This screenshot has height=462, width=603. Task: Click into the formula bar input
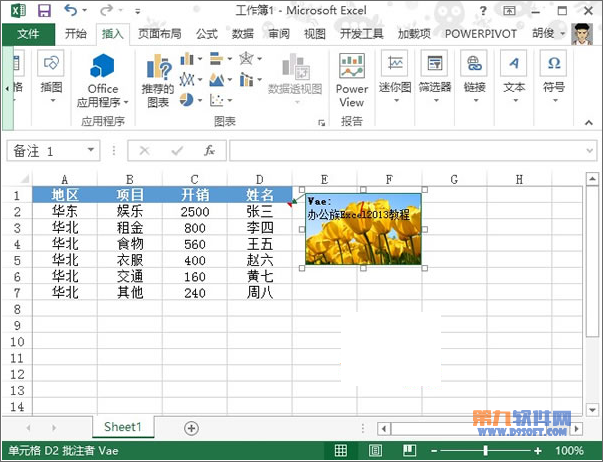click(413, 150)
